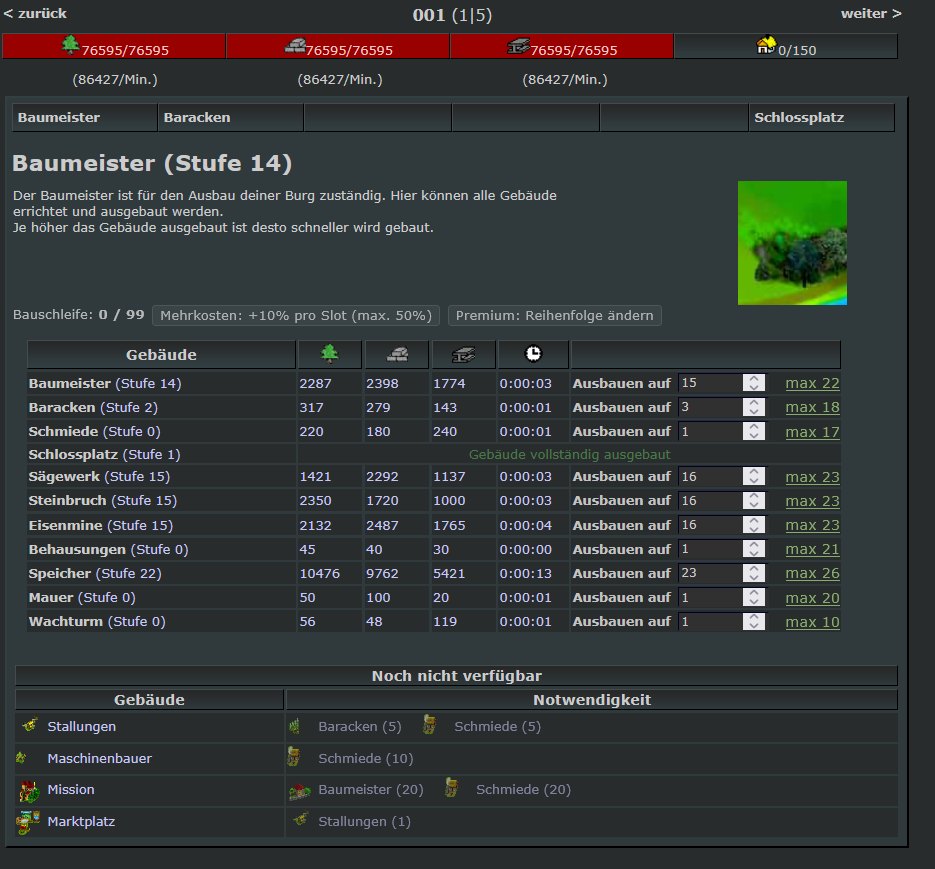Open the Baracken tab
935x869 pixels.
pyautogui.click(x=197, y=117)
